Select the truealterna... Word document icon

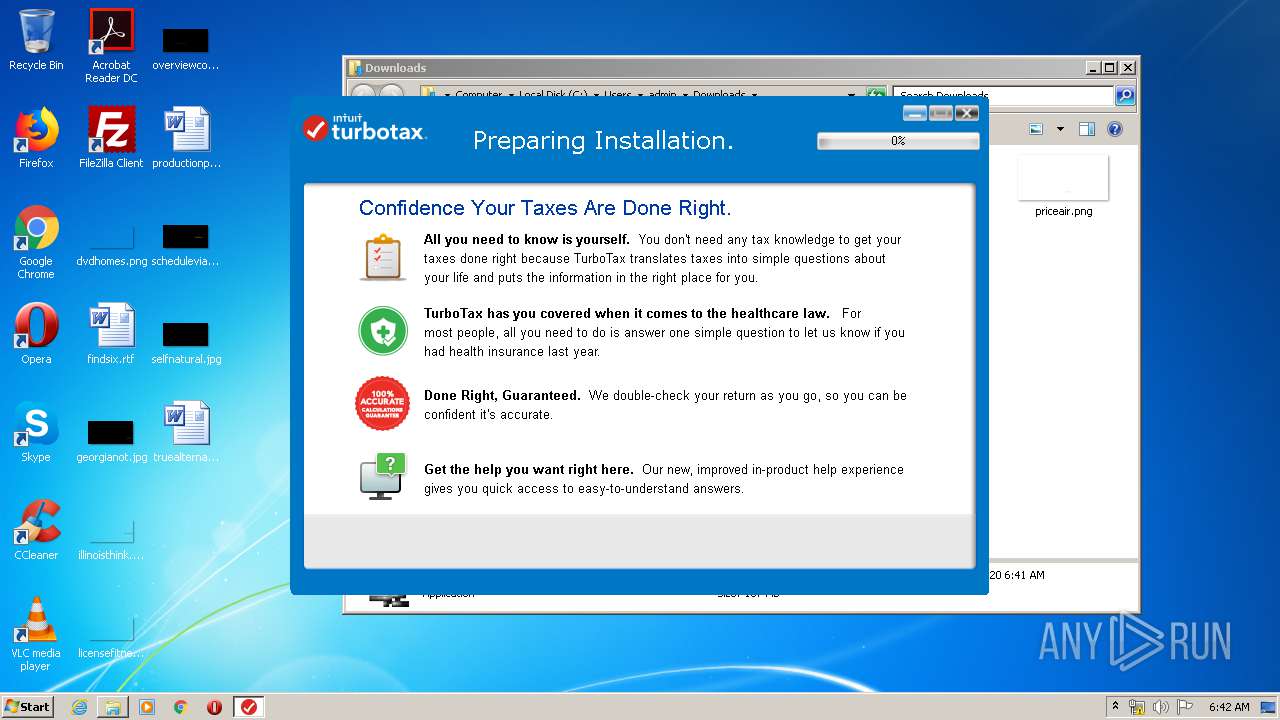[186, 432]
